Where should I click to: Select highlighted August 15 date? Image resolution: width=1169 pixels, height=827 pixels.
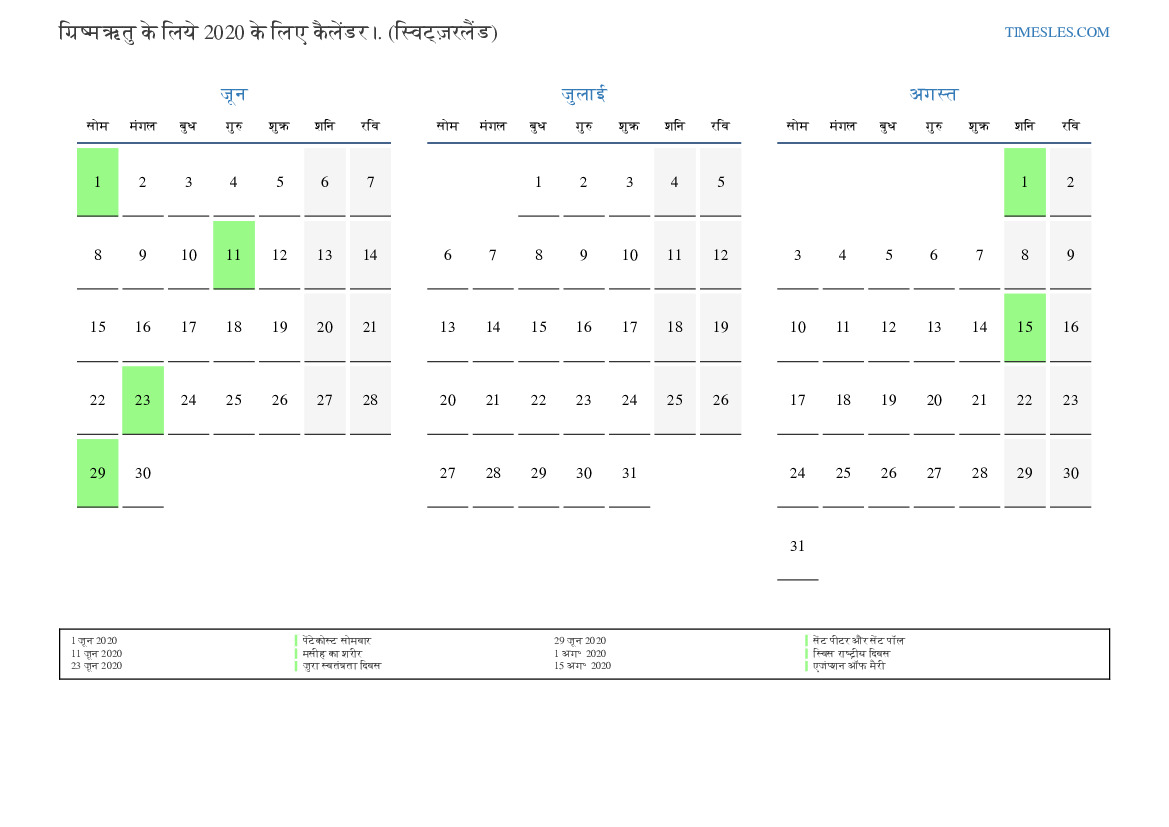[x=1025, y=327]
